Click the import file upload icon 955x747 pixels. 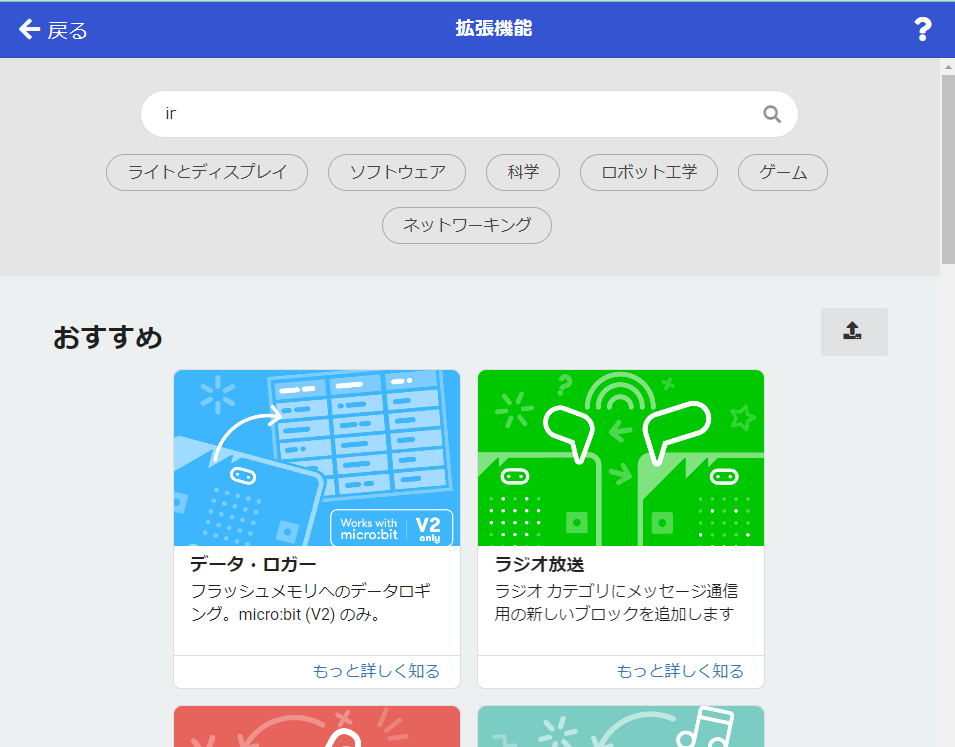854,331
